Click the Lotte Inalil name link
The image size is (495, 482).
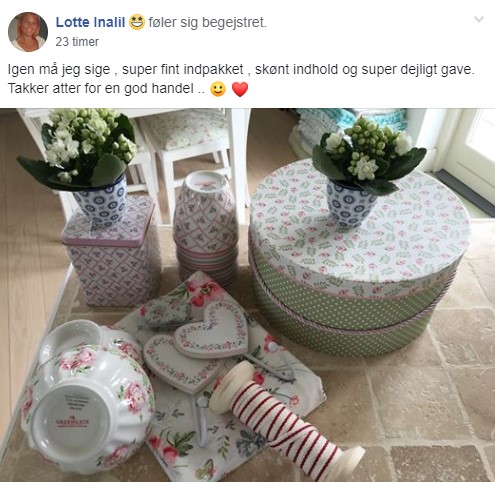(x=90, y=22)
